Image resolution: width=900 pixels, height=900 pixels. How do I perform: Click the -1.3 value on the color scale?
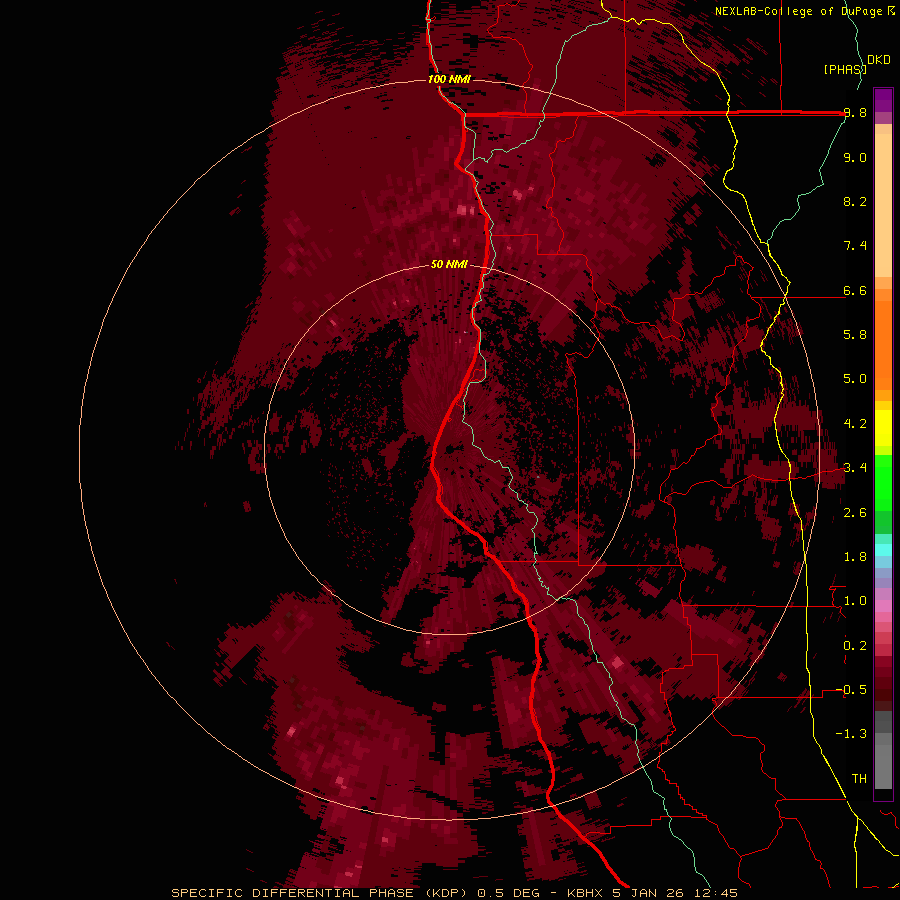click(x=851, y=734)
